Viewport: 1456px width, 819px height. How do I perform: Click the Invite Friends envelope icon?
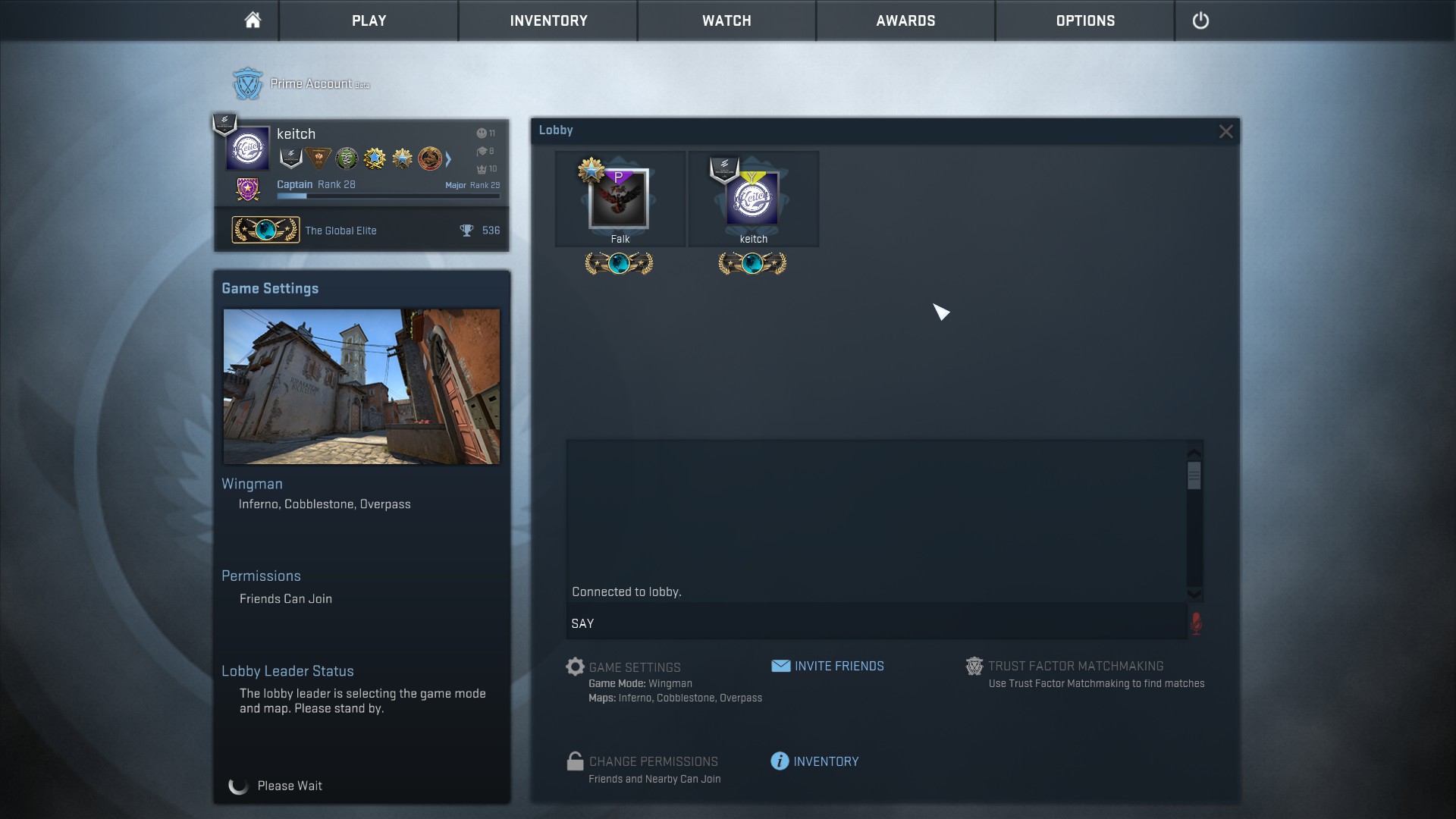pos(780,666)
